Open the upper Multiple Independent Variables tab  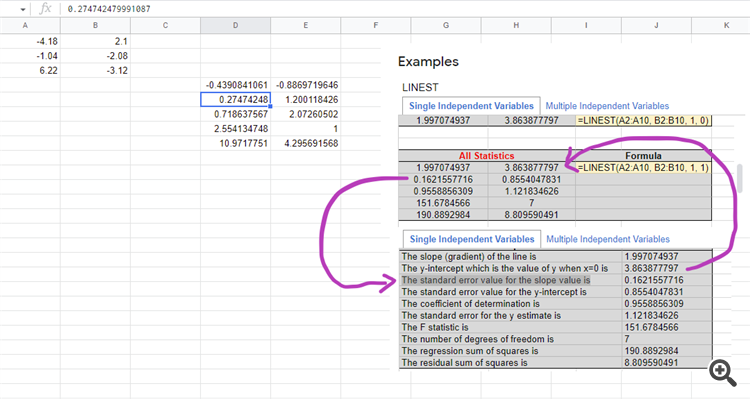607,106
